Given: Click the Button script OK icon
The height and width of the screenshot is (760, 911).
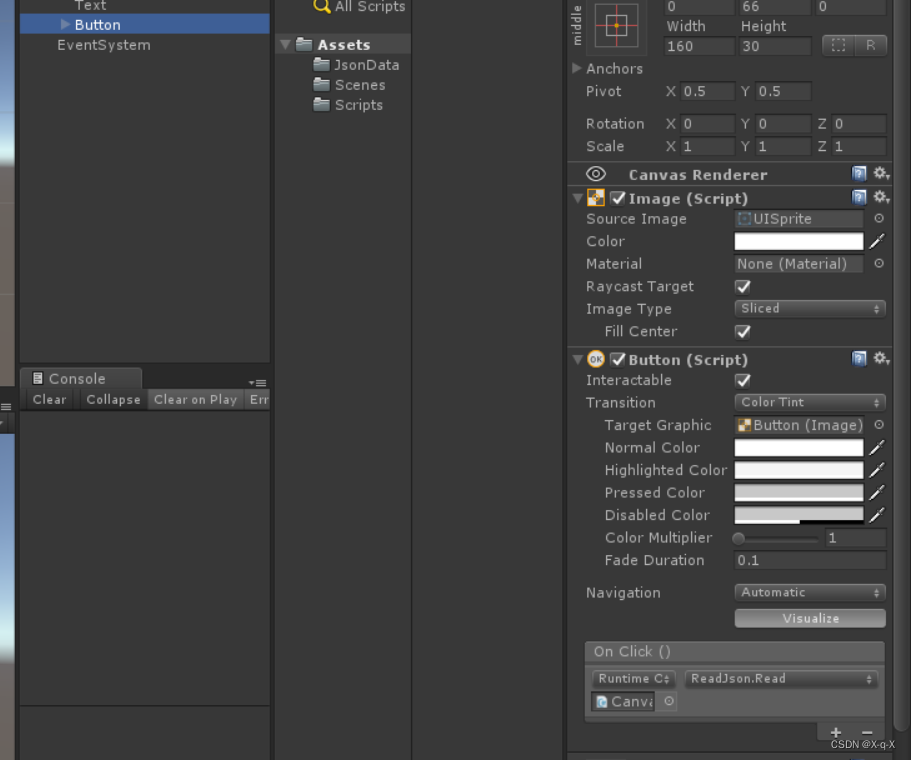Looking at the screenshot, I should [x=596, y=359].
